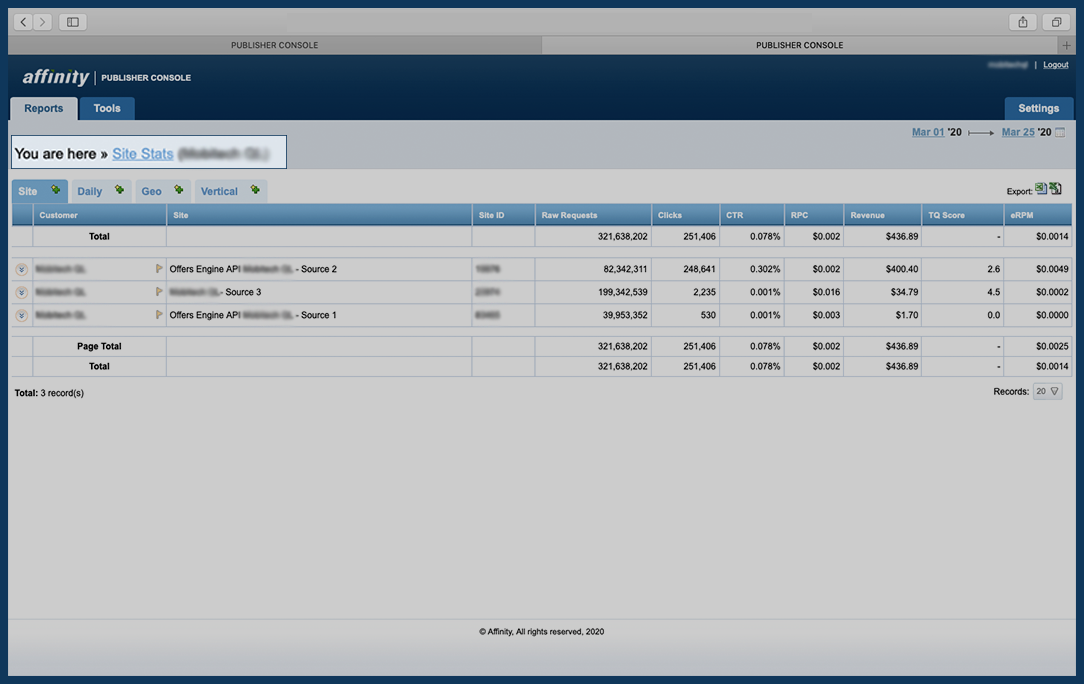
Task: Expand the Source 2 row details
Action: 21,269
